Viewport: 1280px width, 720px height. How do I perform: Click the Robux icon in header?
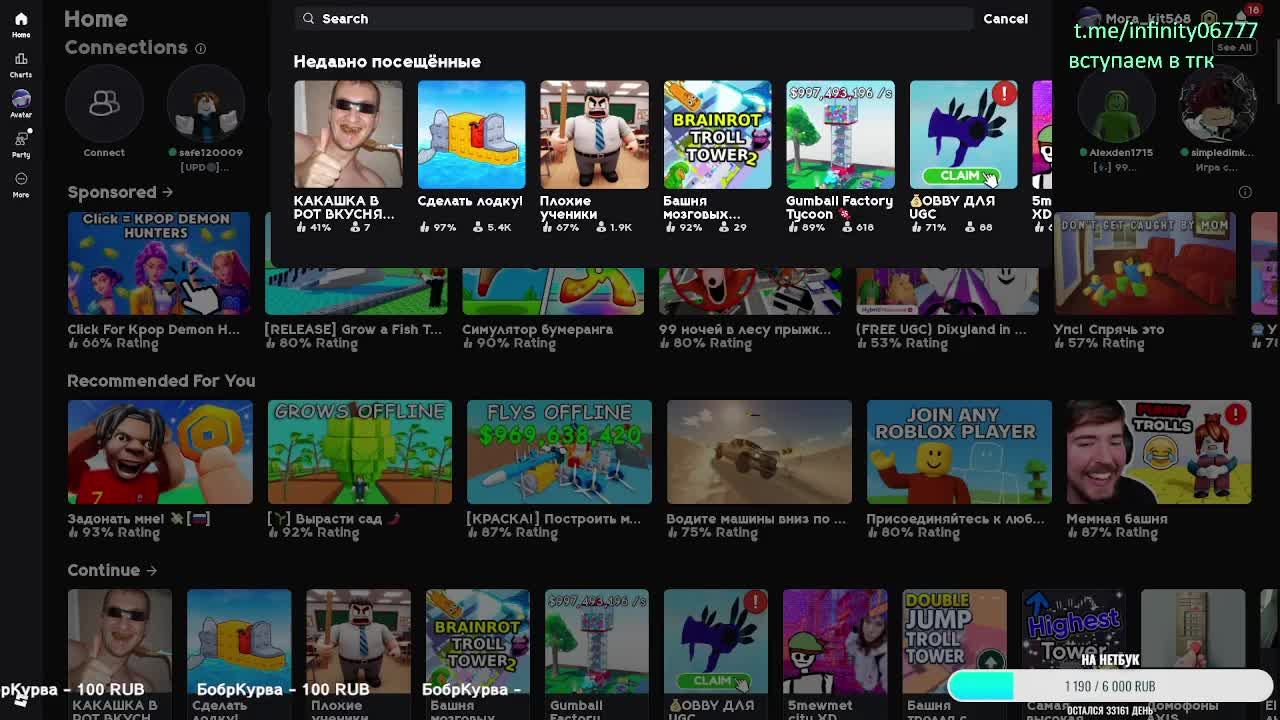pos(1209,18)
